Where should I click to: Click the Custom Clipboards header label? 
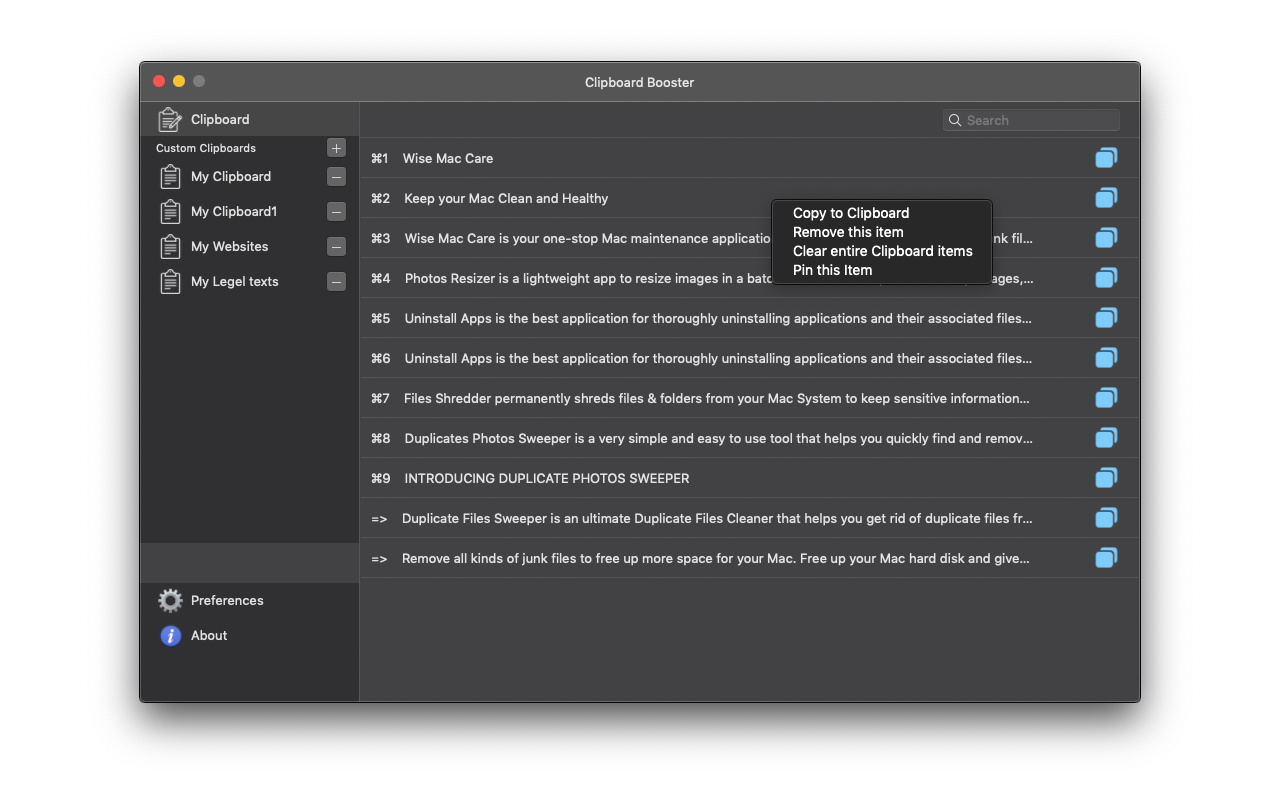point(206,148)
